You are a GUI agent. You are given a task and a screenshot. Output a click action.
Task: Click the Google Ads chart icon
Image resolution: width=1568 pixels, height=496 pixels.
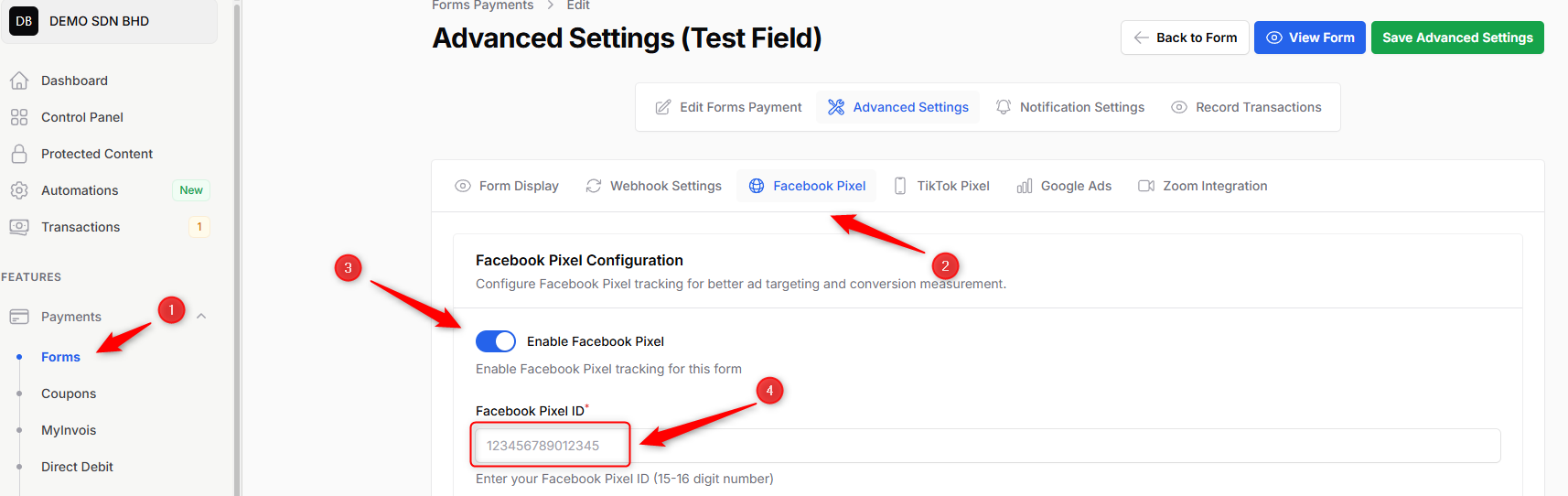point(1025,186)
